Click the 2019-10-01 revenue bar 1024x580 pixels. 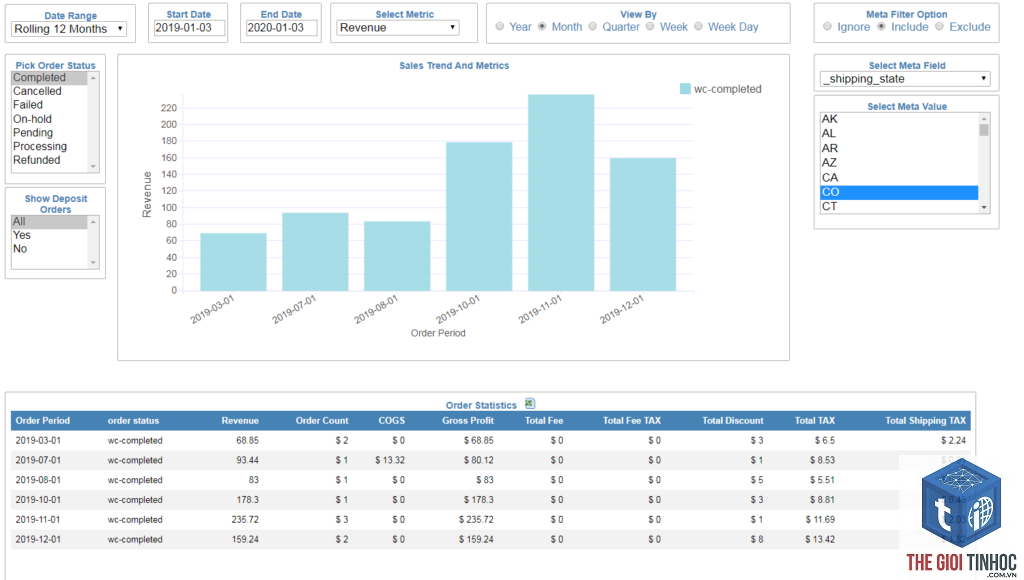479,216
